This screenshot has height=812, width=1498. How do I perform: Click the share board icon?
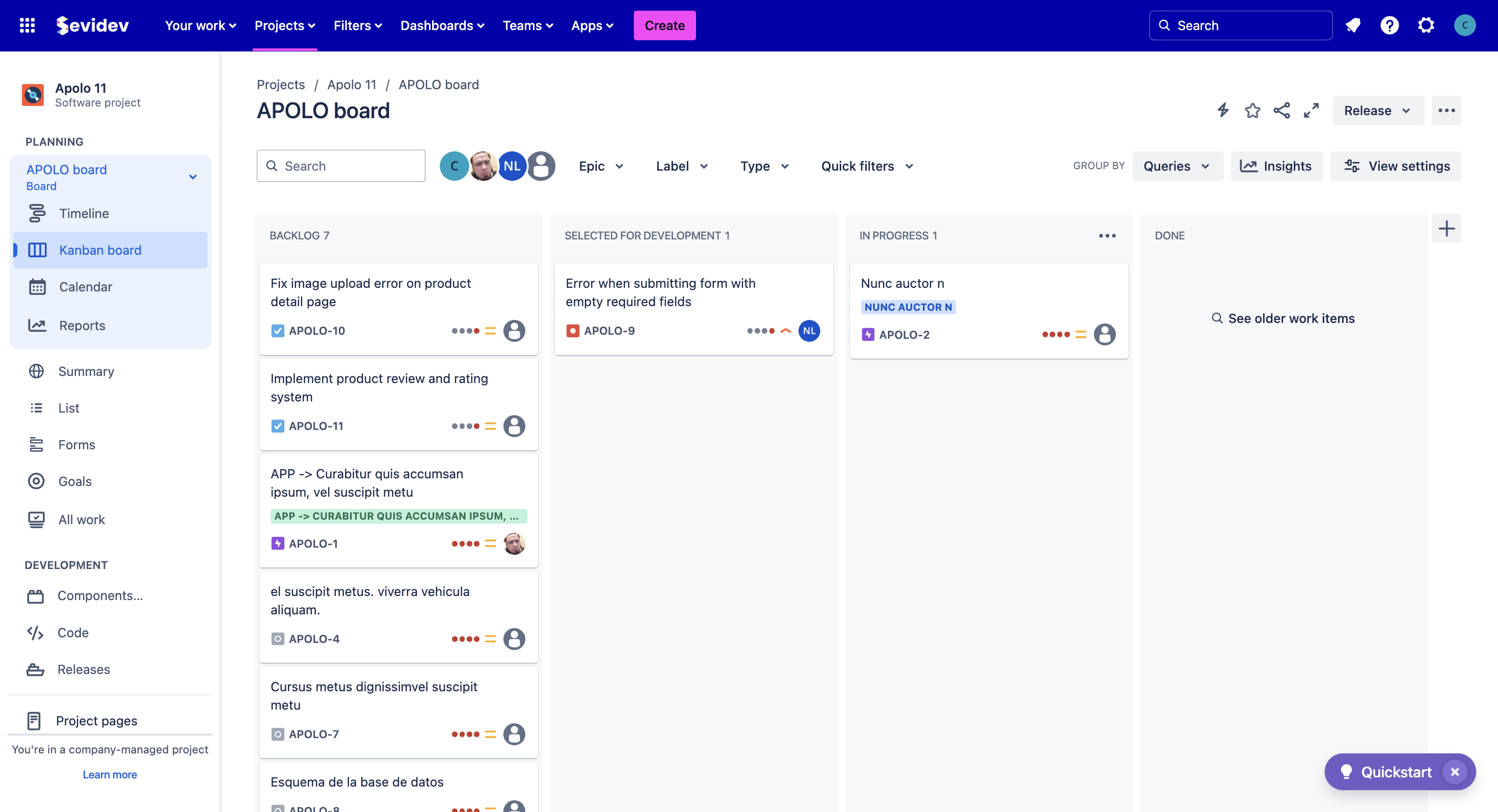pos(1281,111)
